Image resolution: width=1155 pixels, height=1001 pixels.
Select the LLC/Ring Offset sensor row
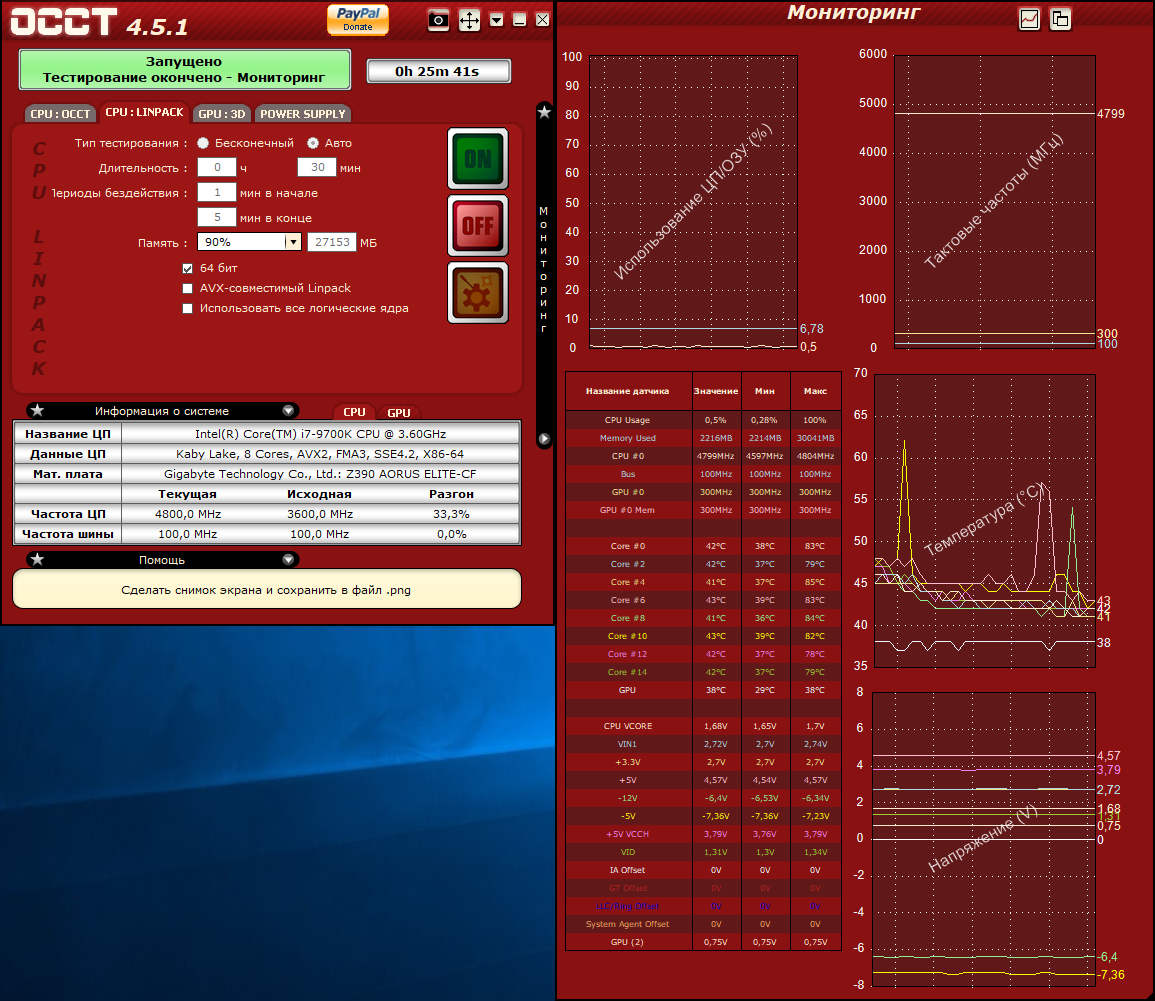pos(703,906)
